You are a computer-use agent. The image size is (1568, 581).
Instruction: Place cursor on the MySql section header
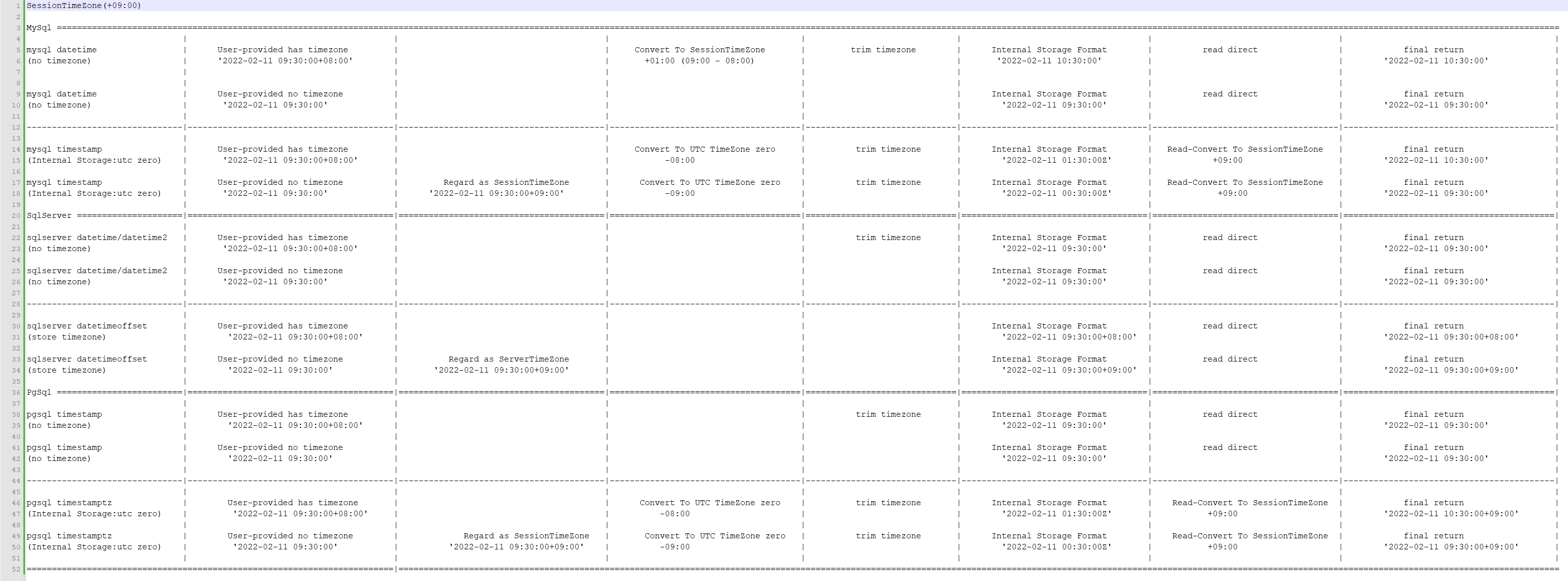click(39, 28)
